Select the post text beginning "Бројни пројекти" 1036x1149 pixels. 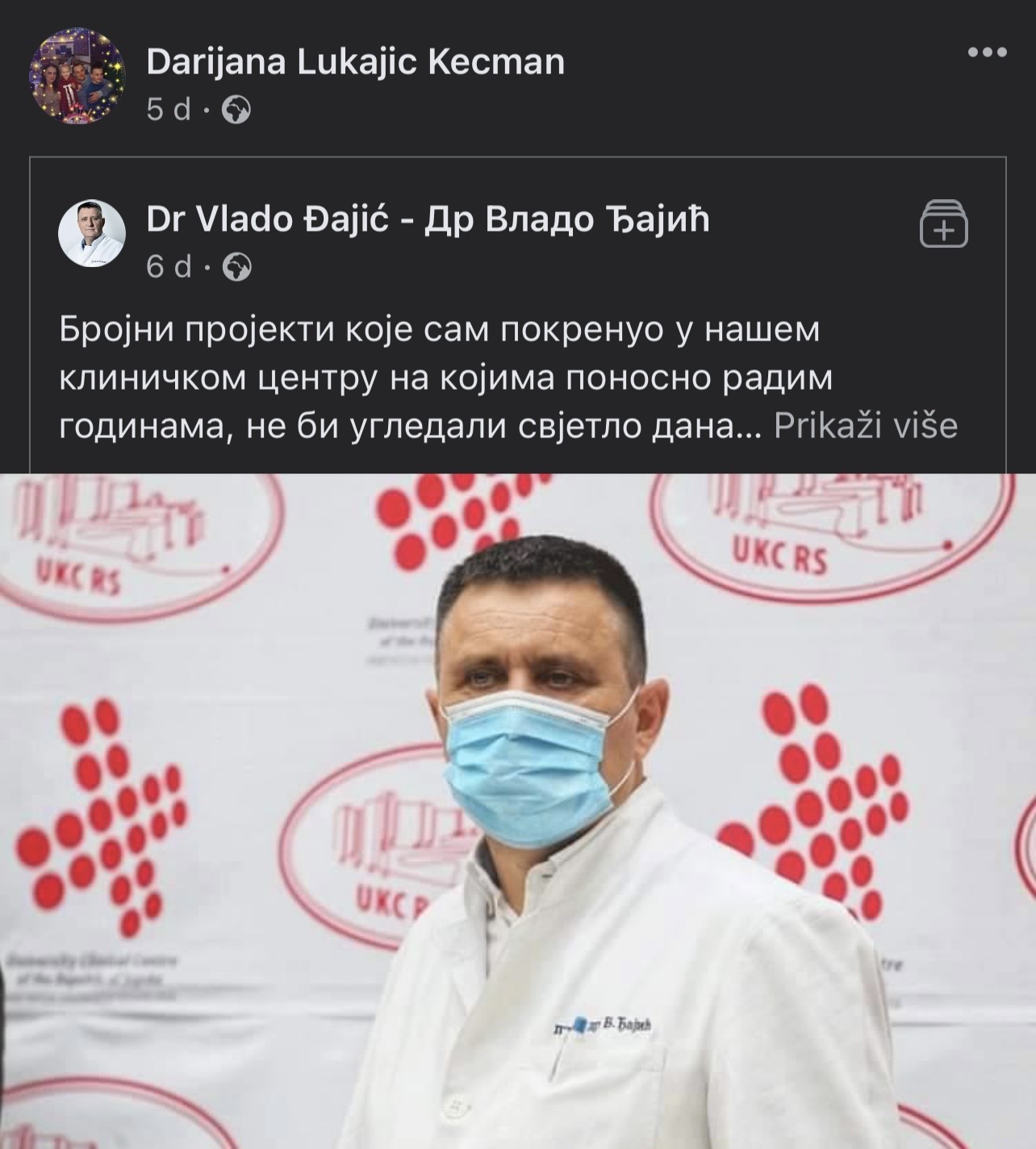(x=508, y=378)
